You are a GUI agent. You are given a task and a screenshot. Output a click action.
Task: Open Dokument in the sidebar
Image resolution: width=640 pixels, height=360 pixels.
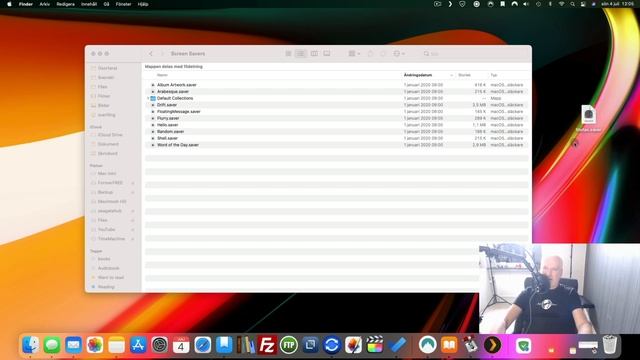point(108,144)
